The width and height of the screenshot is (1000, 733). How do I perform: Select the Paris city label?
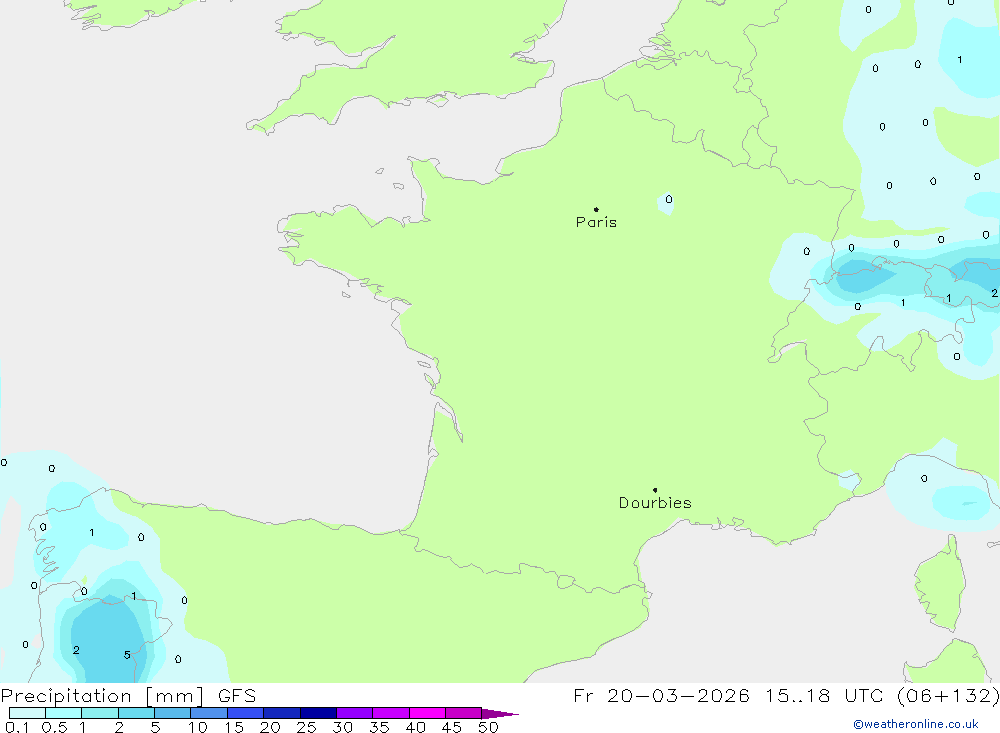(596, 222)
